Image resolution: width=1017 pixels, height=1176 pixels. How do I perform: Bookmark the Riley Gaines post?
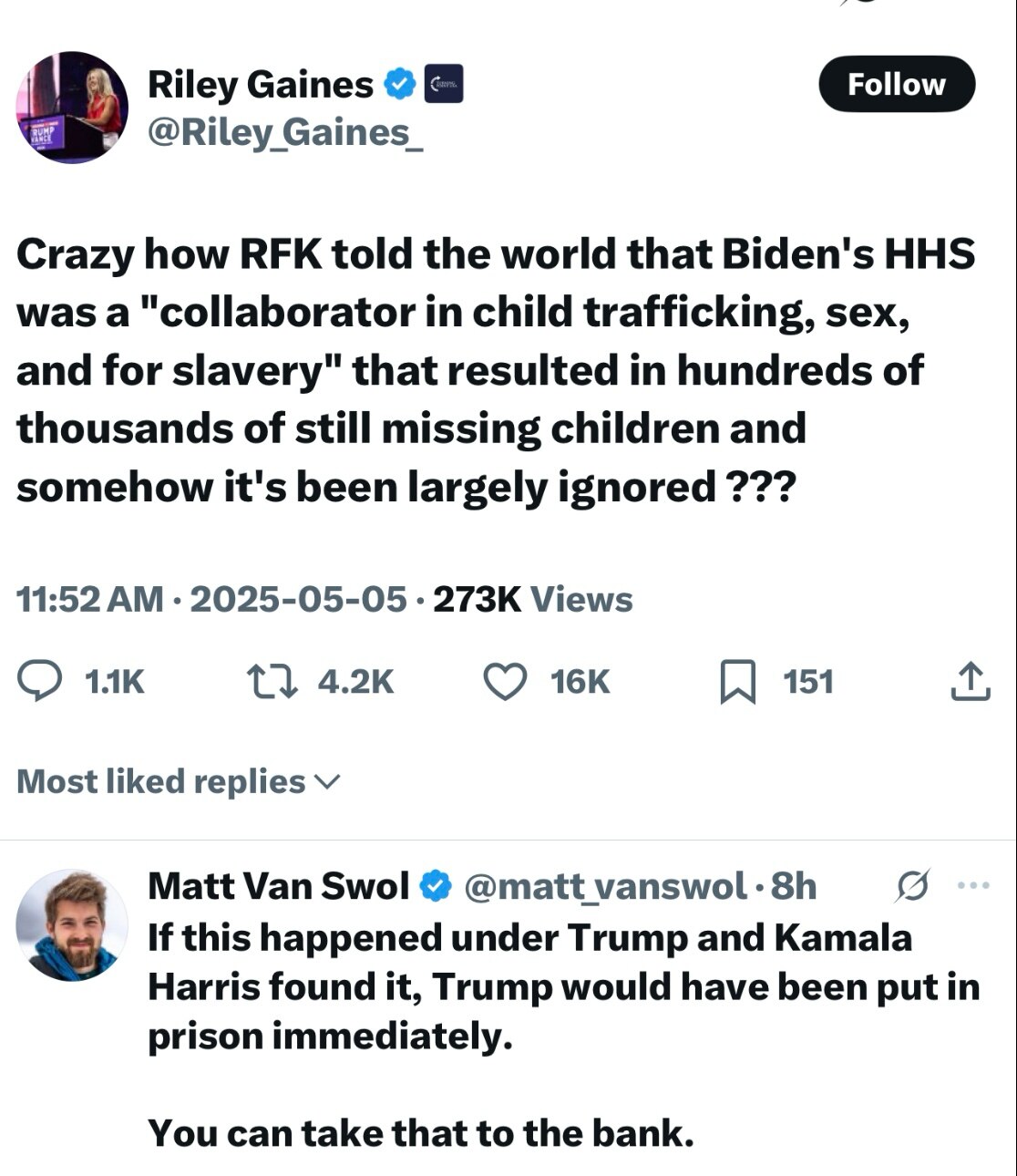(737, 682)
